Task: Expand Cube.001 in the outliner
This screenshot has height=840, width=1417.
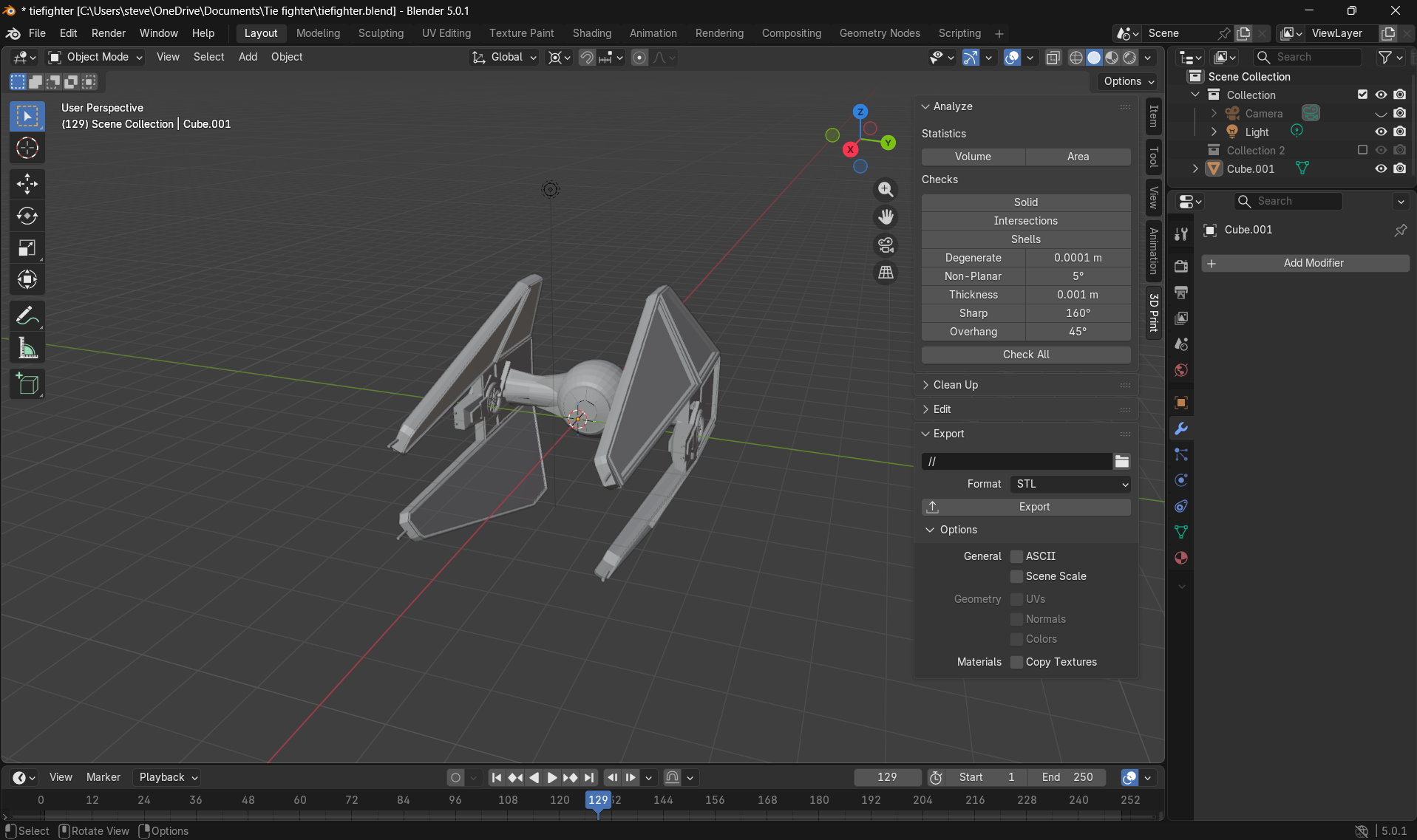Action: (x=1195, y=168)
